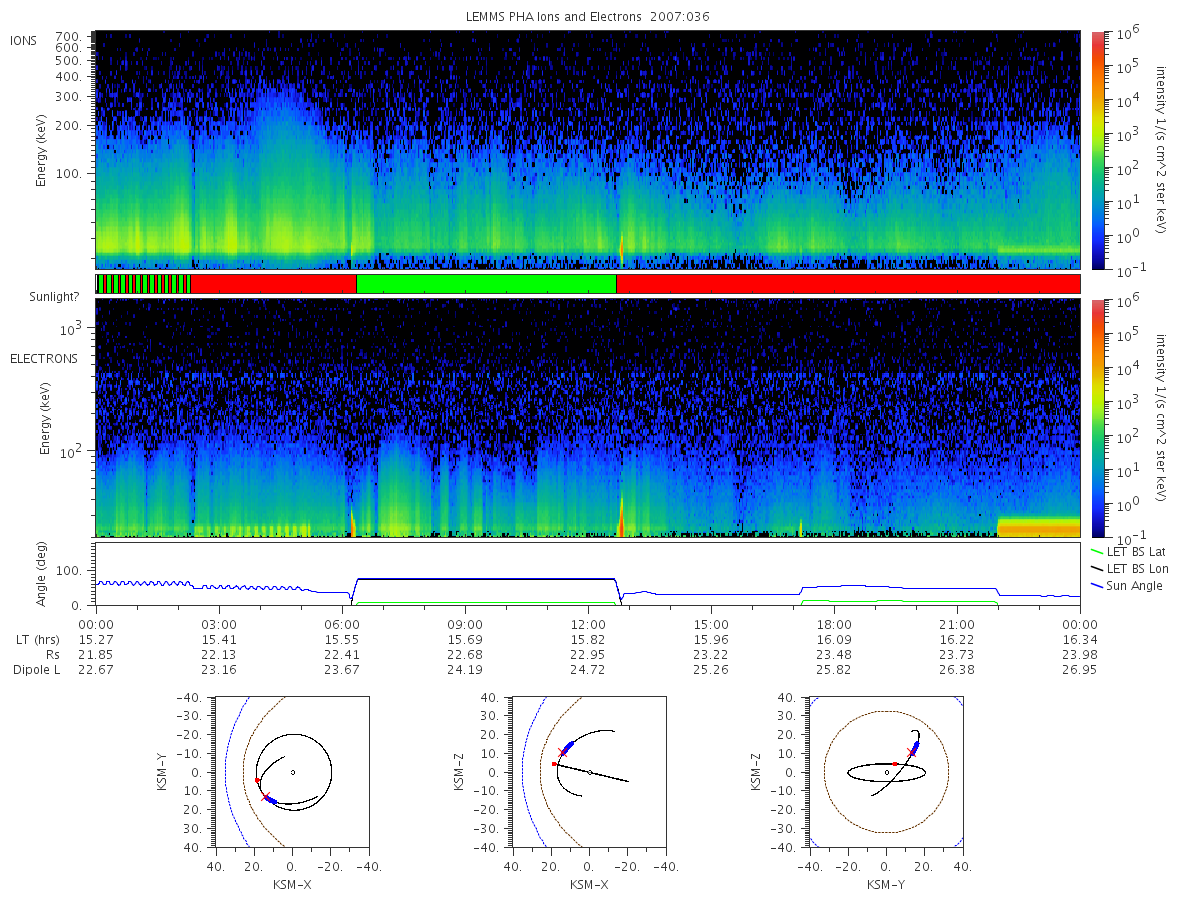Click the red spike in the electron spectrogram
The height and width of the screenshot is (900, 1200).
tap(621, 516)
